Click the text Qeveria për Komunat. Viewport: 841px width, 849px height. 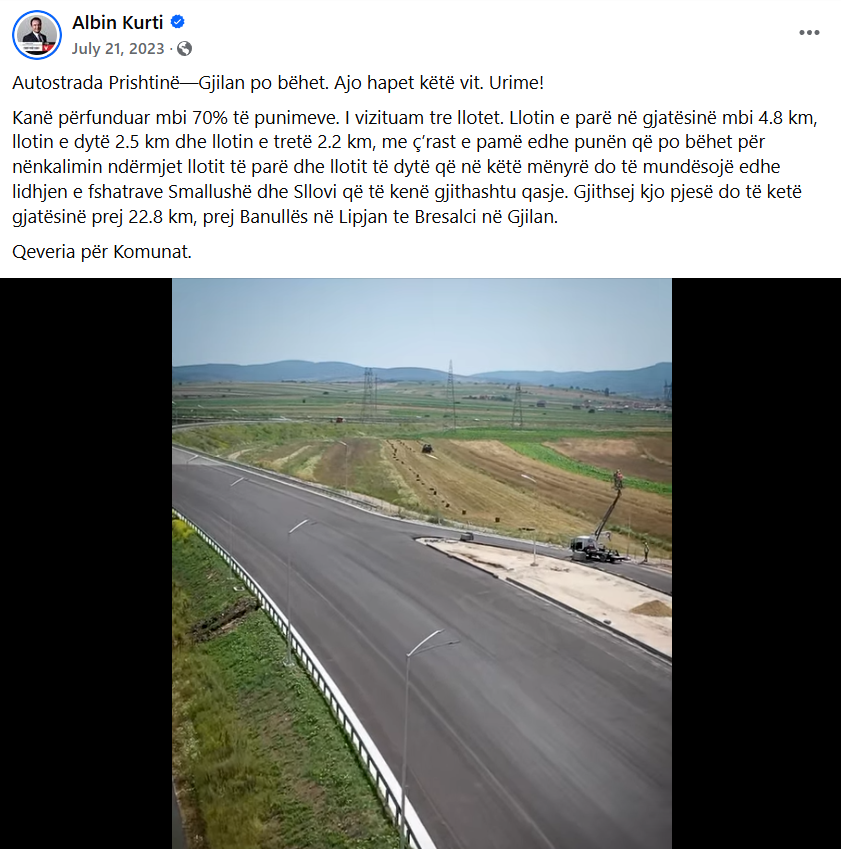click(x=102, y=252)
